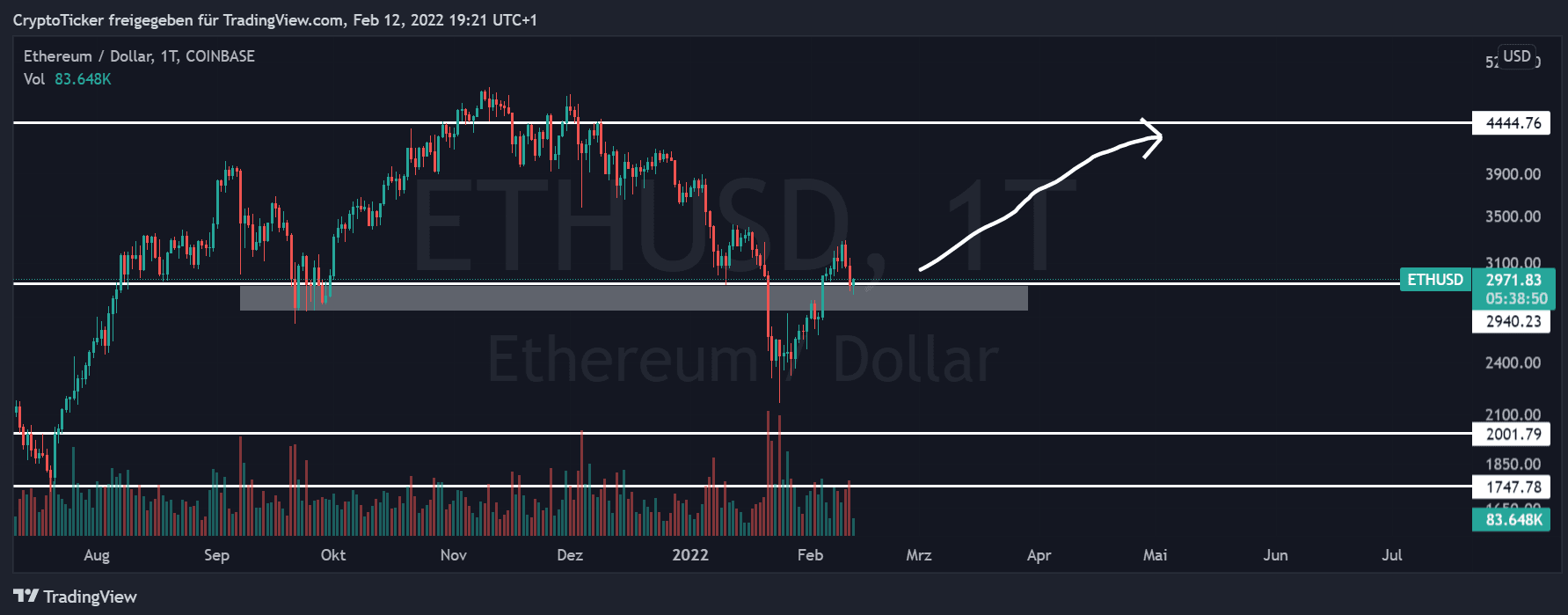1568x615 pixels.
Task: Click the current price 2971.83 label
Action: [x=1513, y=281]
